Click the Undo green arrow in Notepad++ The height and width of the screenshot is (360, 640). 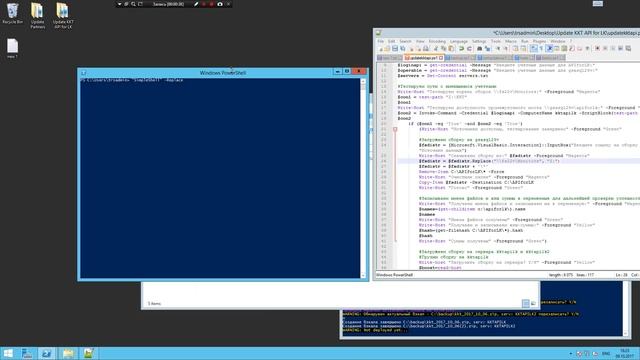coord(462,49)
